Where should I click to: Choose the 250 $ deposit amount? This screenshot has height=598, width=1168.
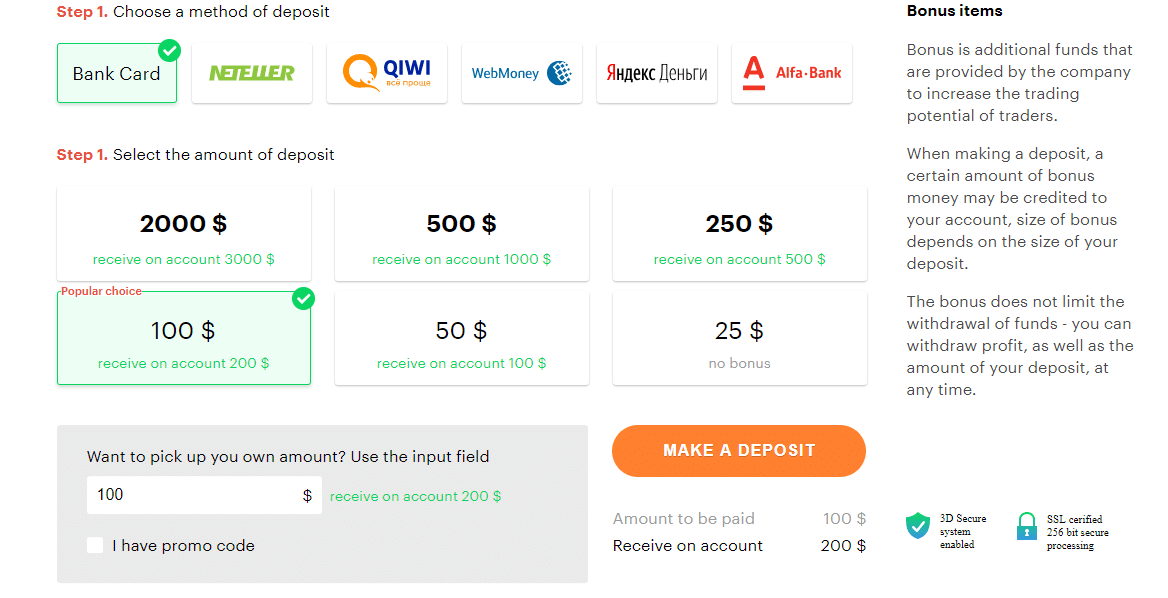tap(739, 234)
